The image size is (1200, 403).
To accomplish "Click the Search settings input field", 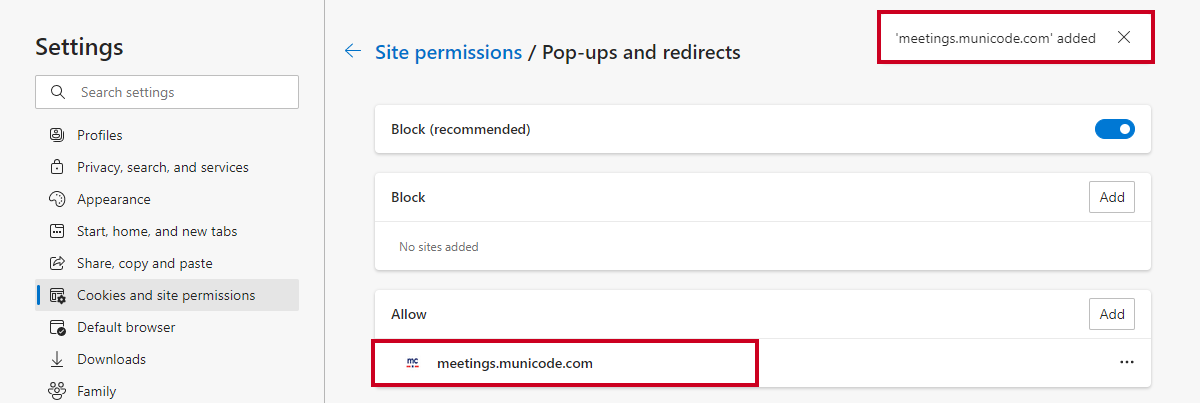I will click(x=167, y=92).
